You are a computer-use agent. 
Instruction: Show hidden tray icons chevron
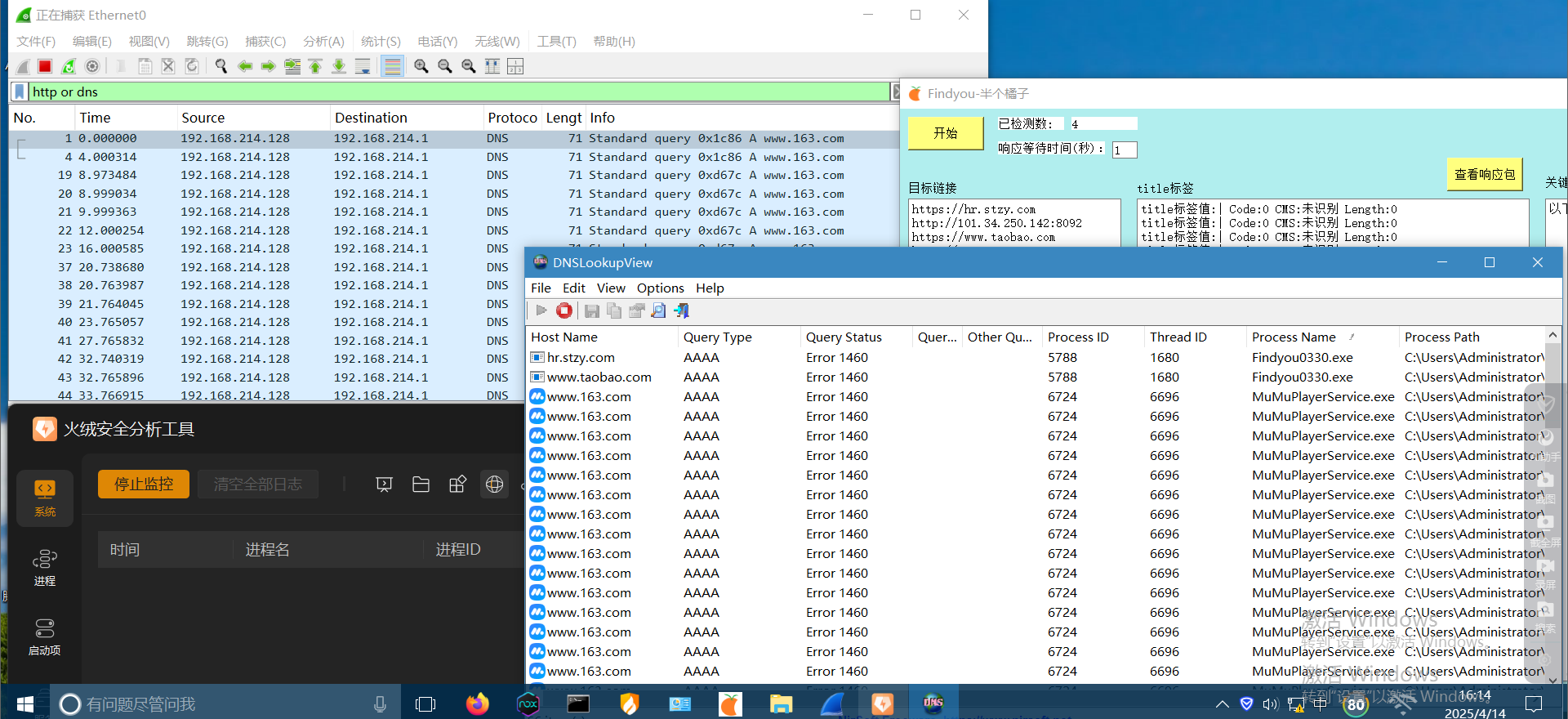(1222, 703)
